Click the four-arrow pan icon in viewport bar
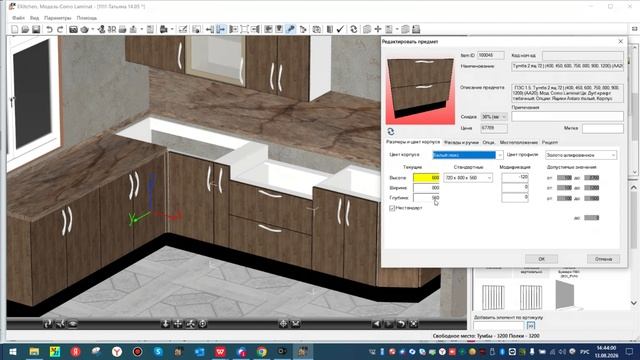Screen dimensions: 640x360 [178, 324]
